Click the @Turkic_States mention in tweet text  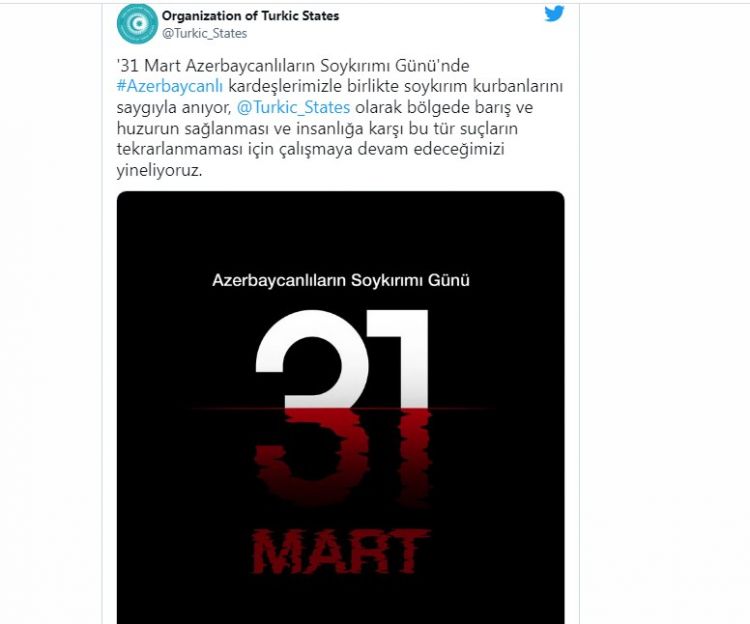pyautogui.click(x=293, y=107)
